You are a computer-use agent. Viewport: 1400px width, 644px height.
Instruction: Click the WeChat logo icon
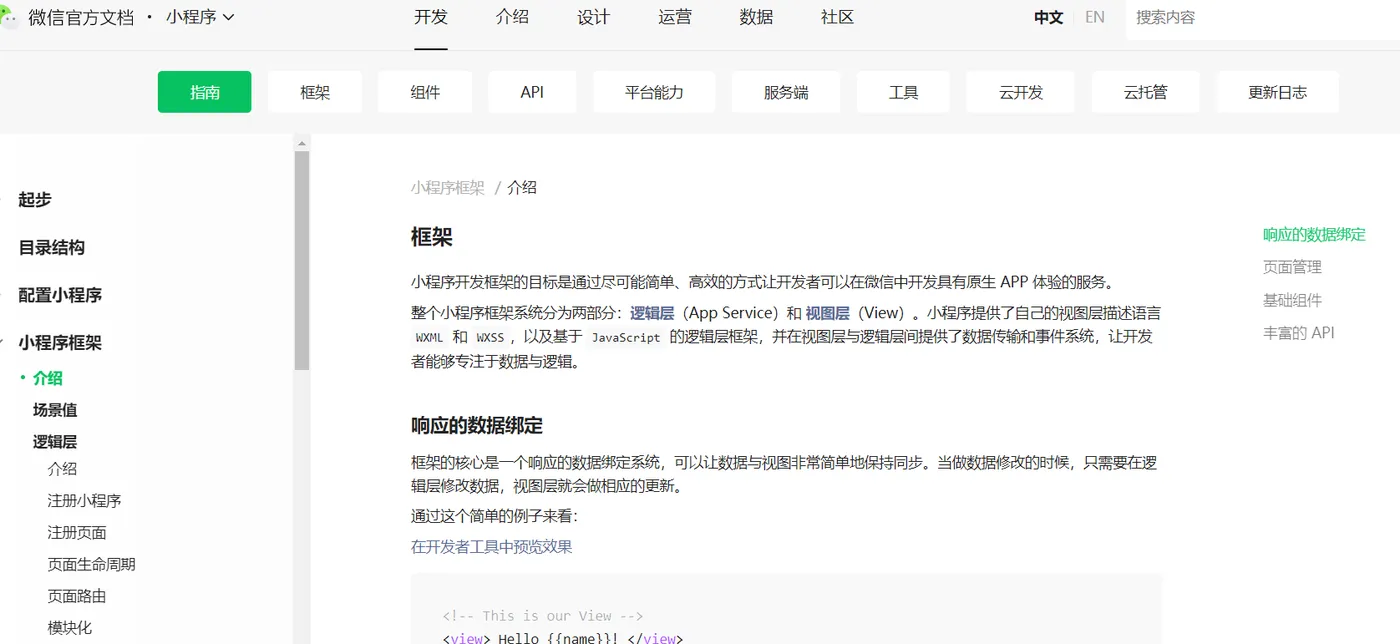(9, 17)
